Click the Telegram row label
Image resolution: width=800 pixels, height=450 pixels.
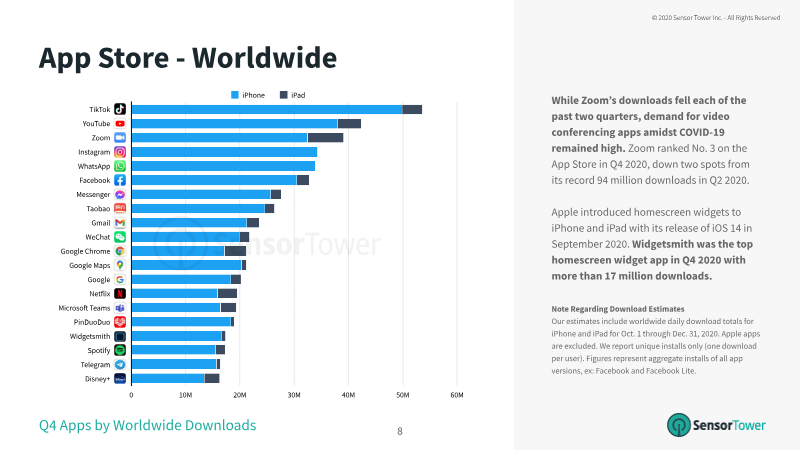click(x=95, y=365)
